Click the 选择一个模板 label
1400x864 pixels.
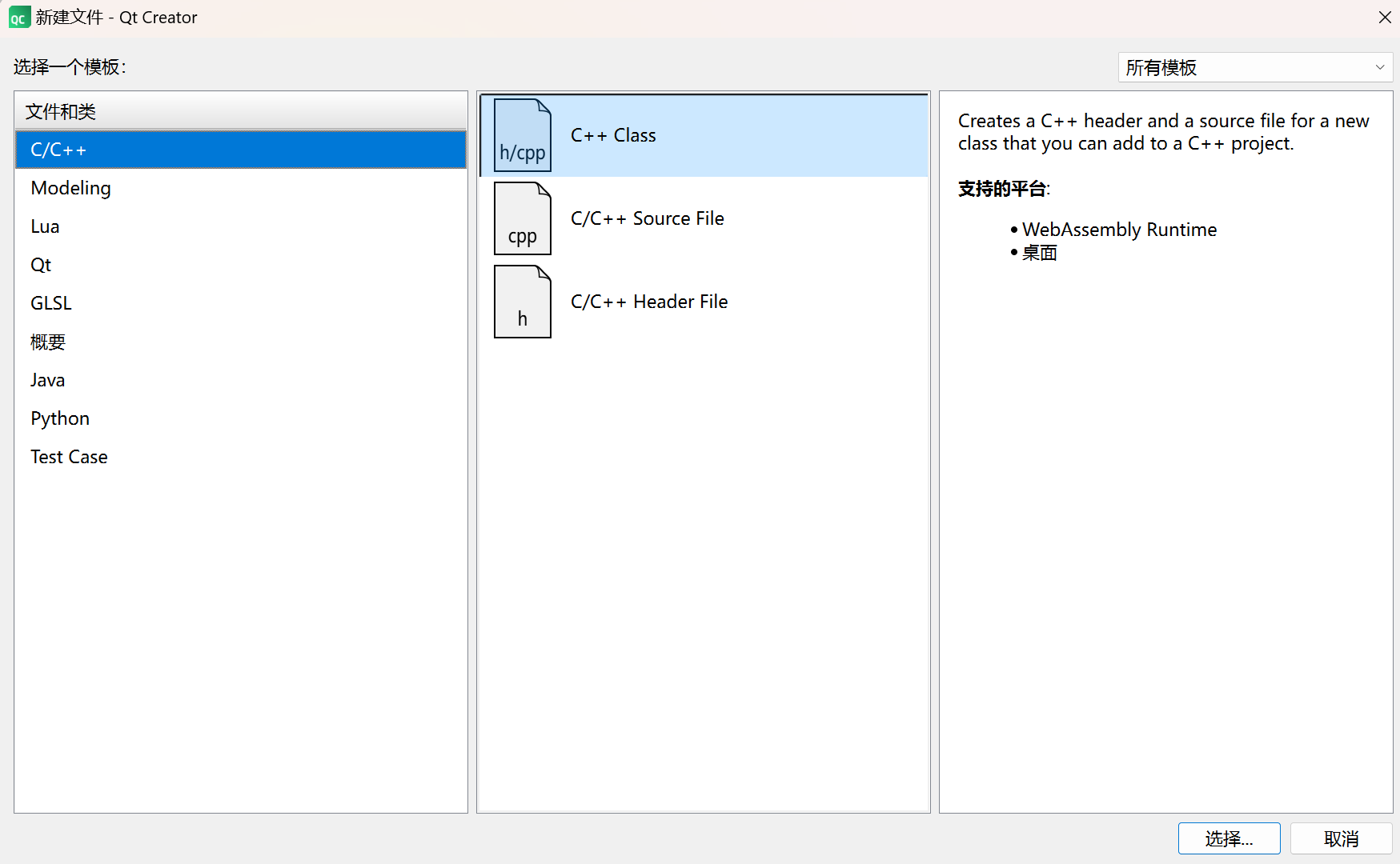[70, 67]
